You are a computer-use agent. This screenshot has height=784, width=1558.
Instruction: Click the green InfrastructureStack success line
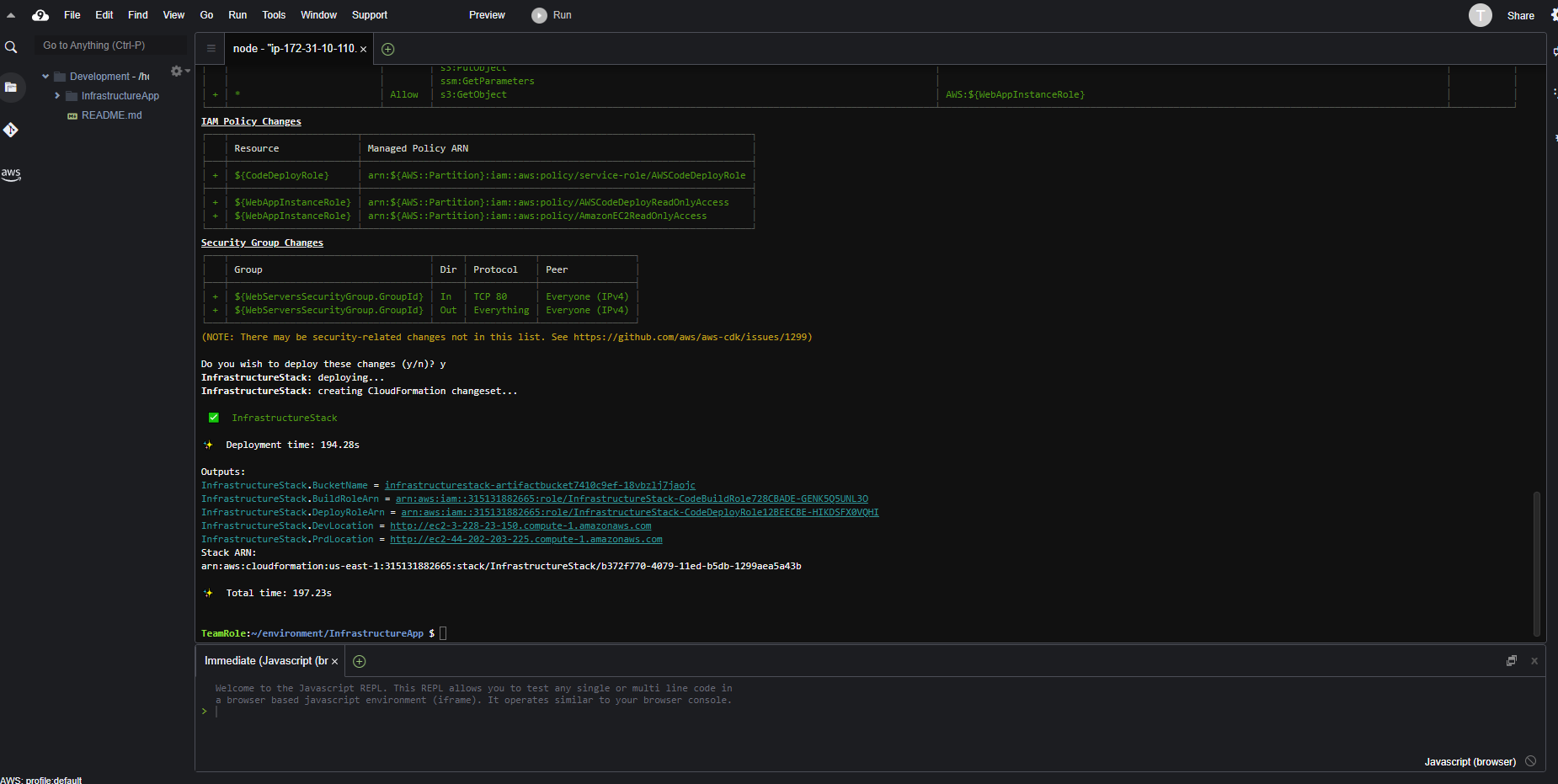coord(285,418)
